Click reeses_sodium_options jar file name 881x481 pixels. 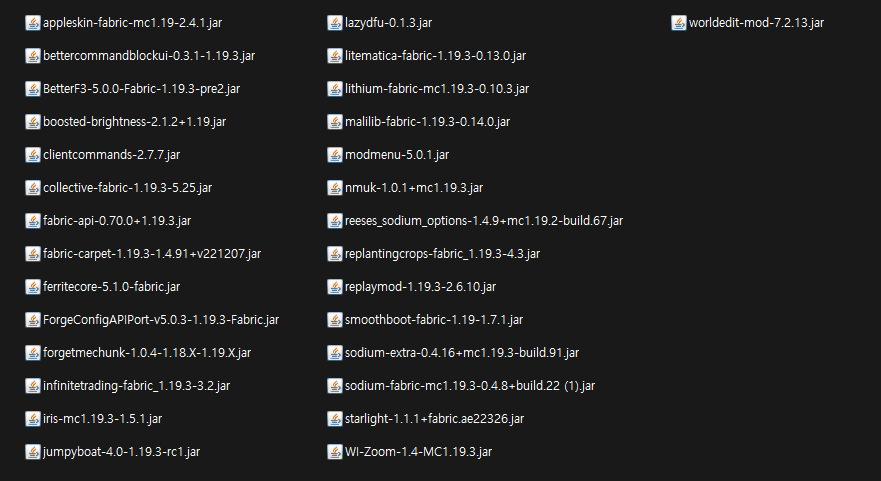[484, 221]
